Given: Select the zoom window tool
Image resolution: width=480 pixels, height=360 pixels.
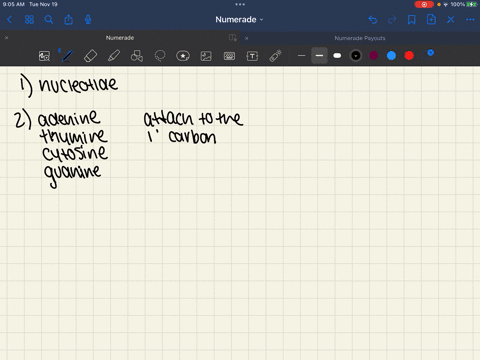Looking at the screenshot, I should pyautogui.click(x=44, y=56).
